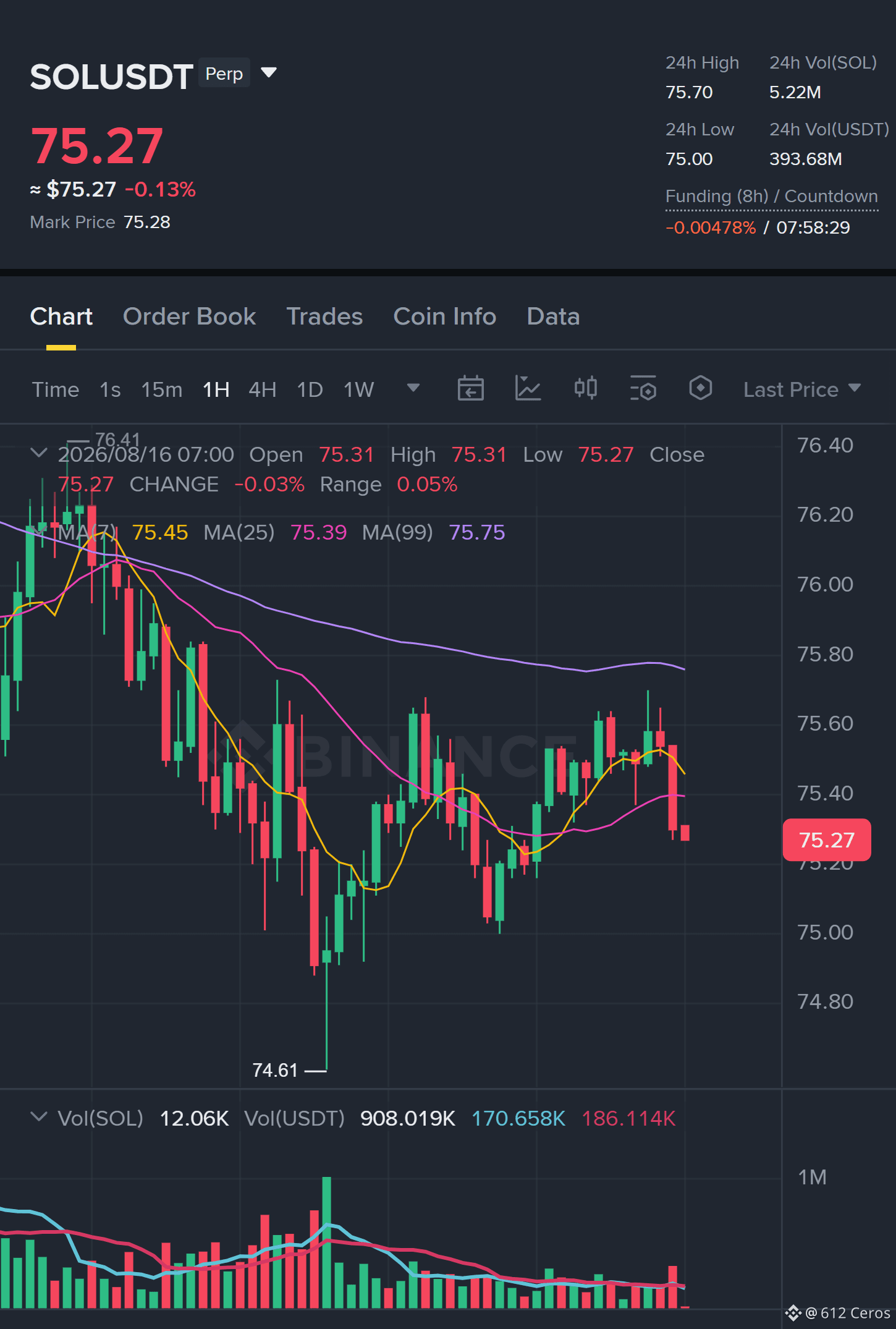Open the Coin Info tab
This screenshot has height=1329, width=896.
point(445,316)
